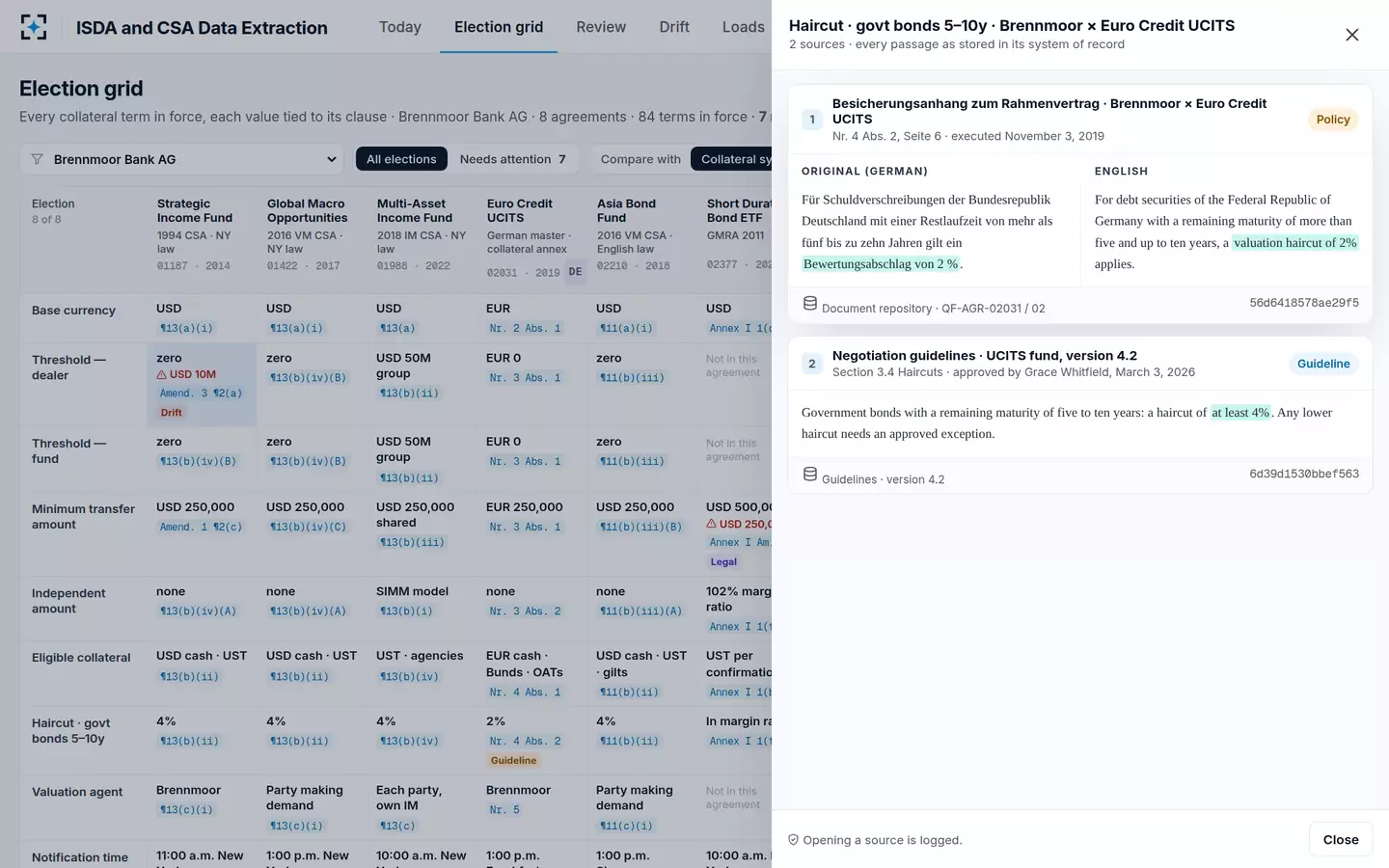Click the 'Eligible collateral' row label
This screenshot has width=1389, height=868.
coord(81,658)
